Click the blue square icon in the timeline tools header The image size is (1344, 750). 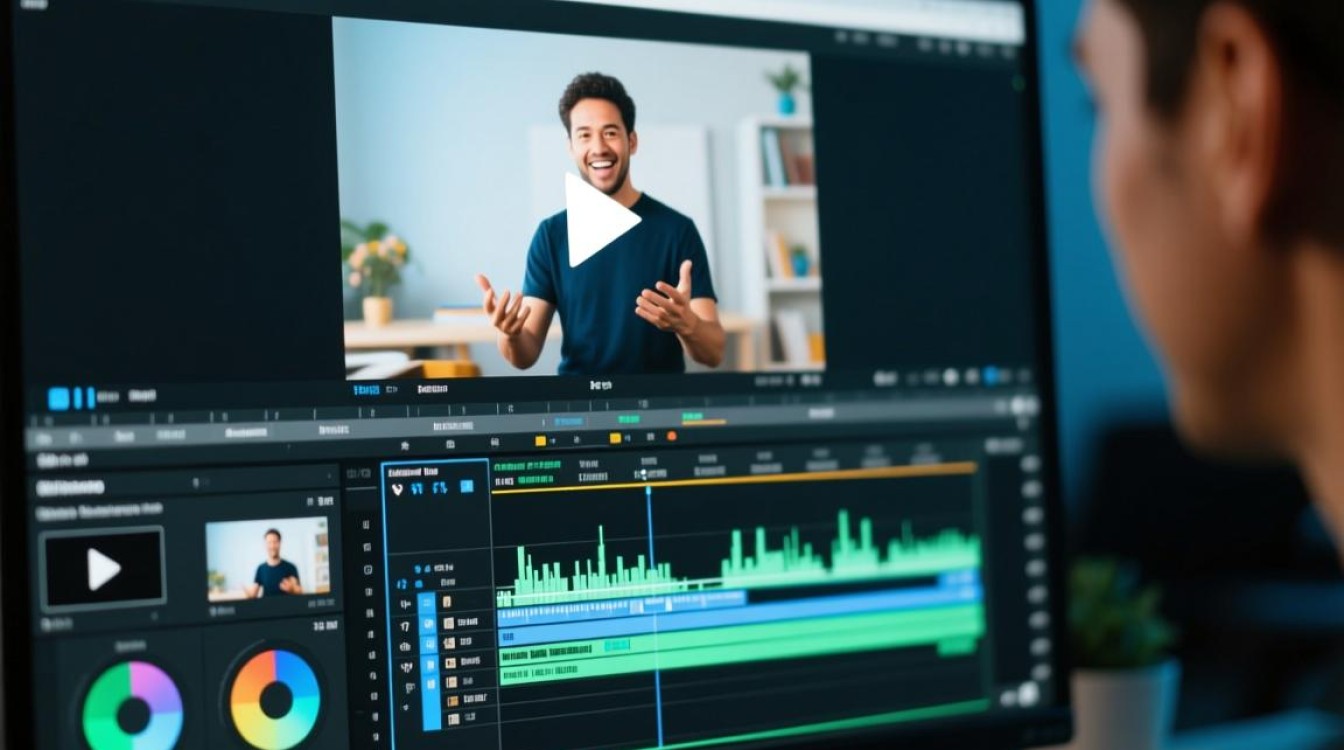point(466,487)
